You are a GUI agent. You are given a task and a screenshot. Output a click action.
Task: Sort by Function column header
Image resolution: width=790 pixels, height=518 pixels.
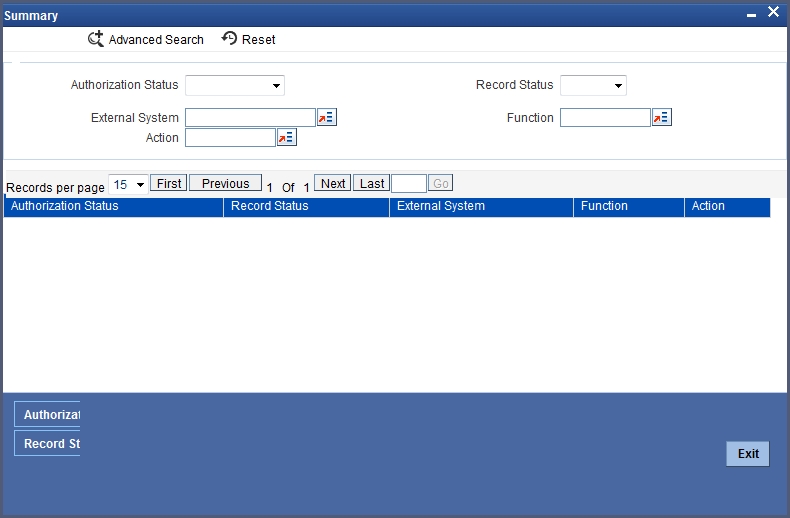(x=629, y=207)
